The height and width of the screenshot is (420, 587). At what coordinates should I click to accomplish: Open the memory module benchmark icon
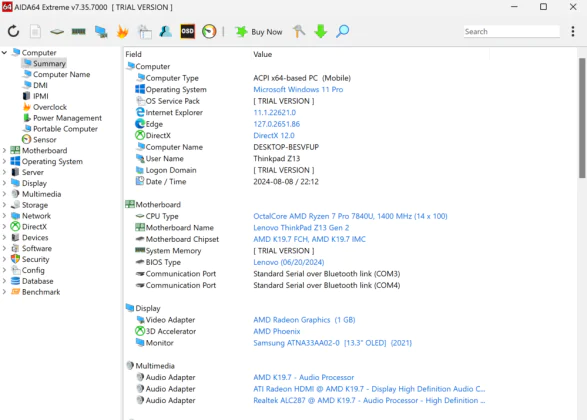point(79,32)
